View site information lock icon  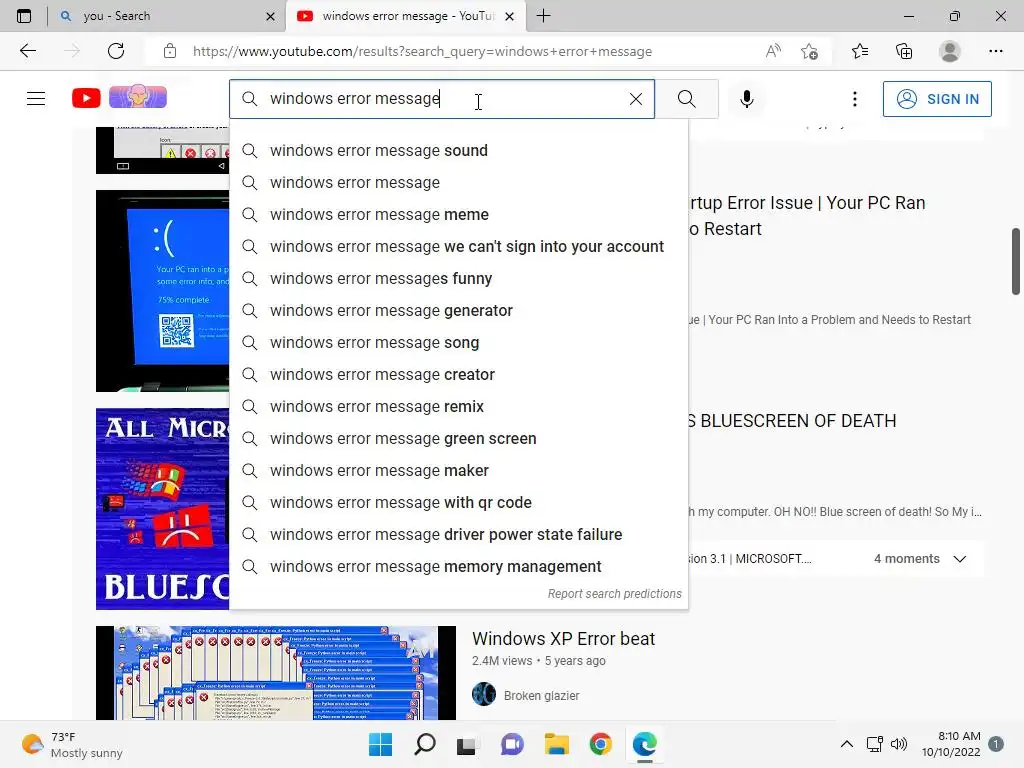click(x=170, y=51)
